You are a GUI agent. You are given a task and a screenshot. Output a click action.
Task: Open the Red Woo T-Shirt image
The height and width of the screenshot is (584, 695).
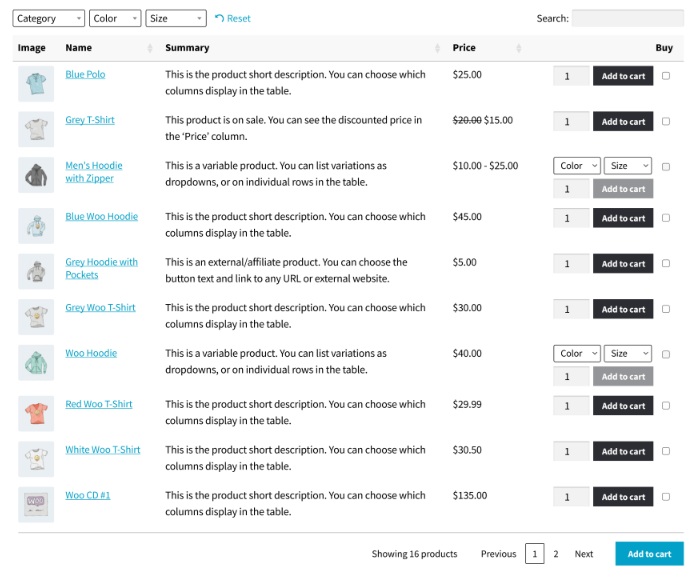(35, 413)
